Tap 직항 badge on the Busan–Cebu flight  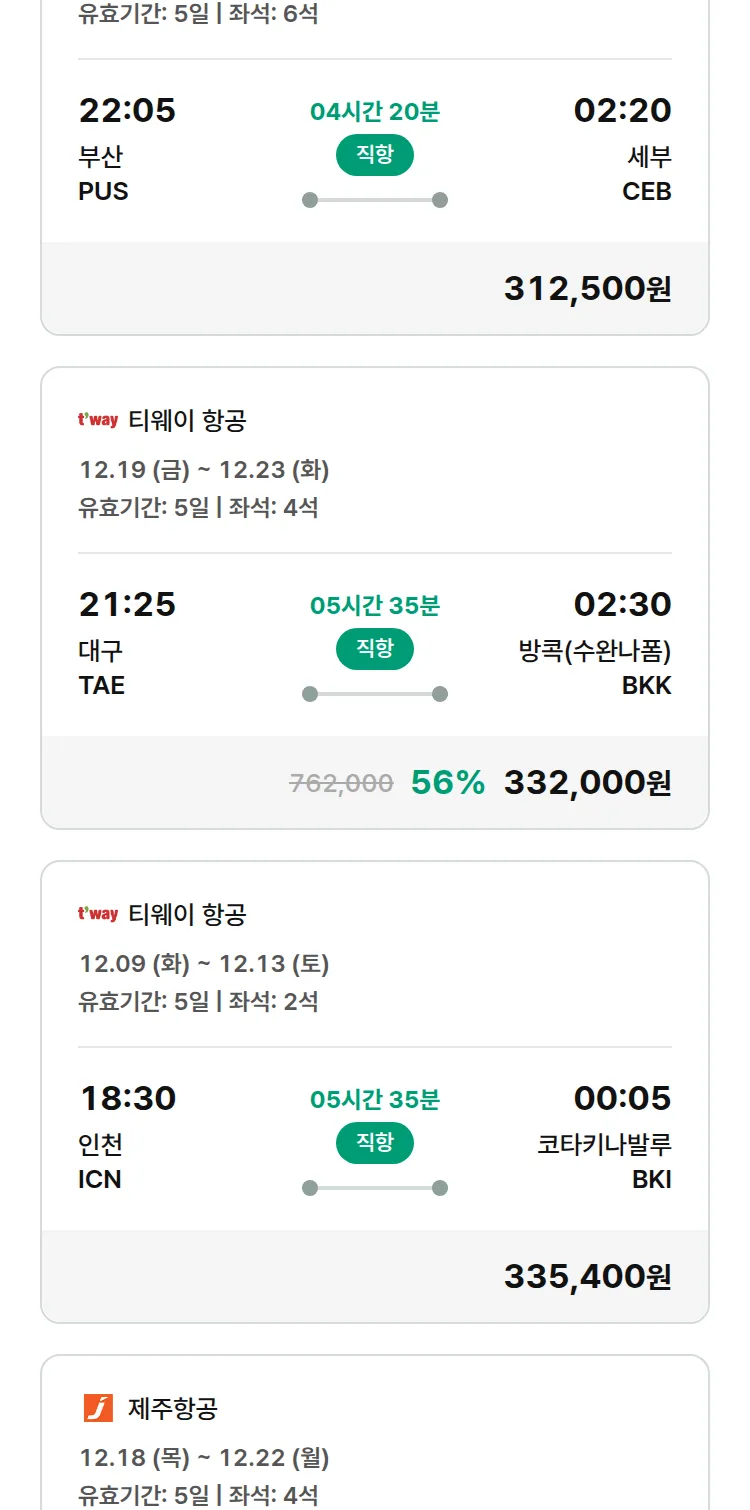tap(374, 155)
